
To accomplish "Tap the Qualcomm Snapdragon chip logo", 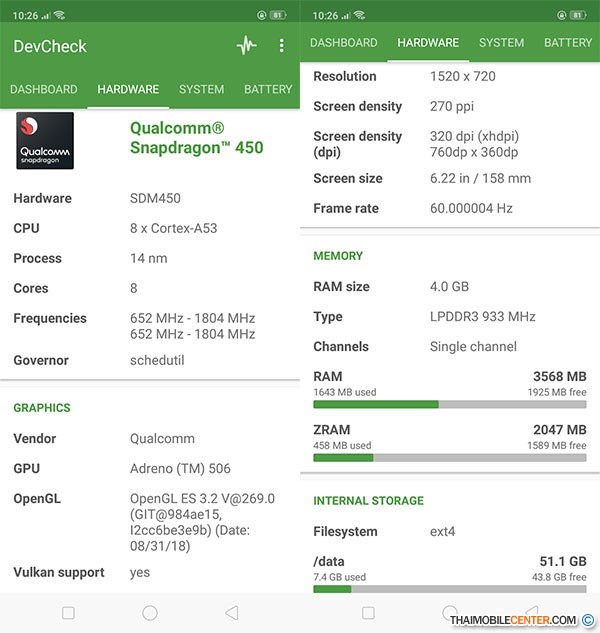I will click(x=45, y=140).
